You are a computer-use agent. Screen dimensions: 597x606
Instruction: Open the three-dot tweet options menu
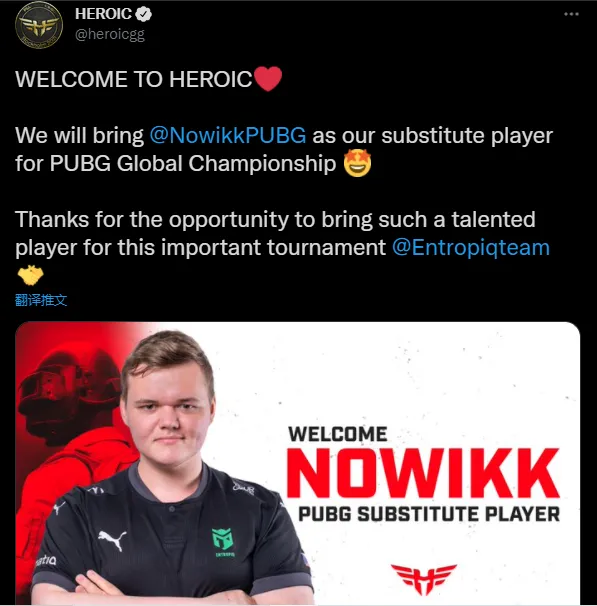pyautogui.click(x=571, y=14)
